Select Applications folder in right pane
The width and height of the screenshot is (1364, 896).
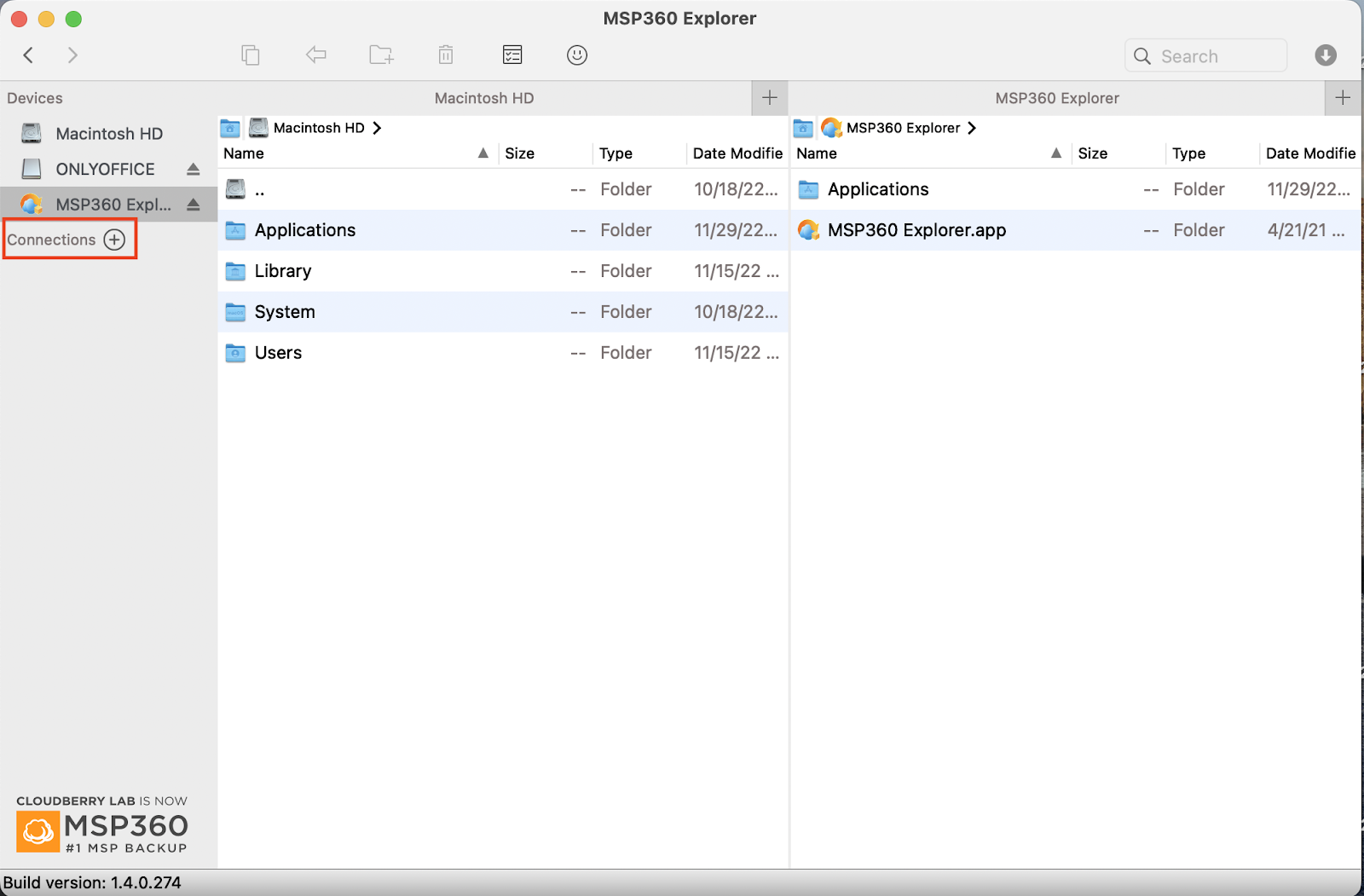click(x=1076, y=189)
